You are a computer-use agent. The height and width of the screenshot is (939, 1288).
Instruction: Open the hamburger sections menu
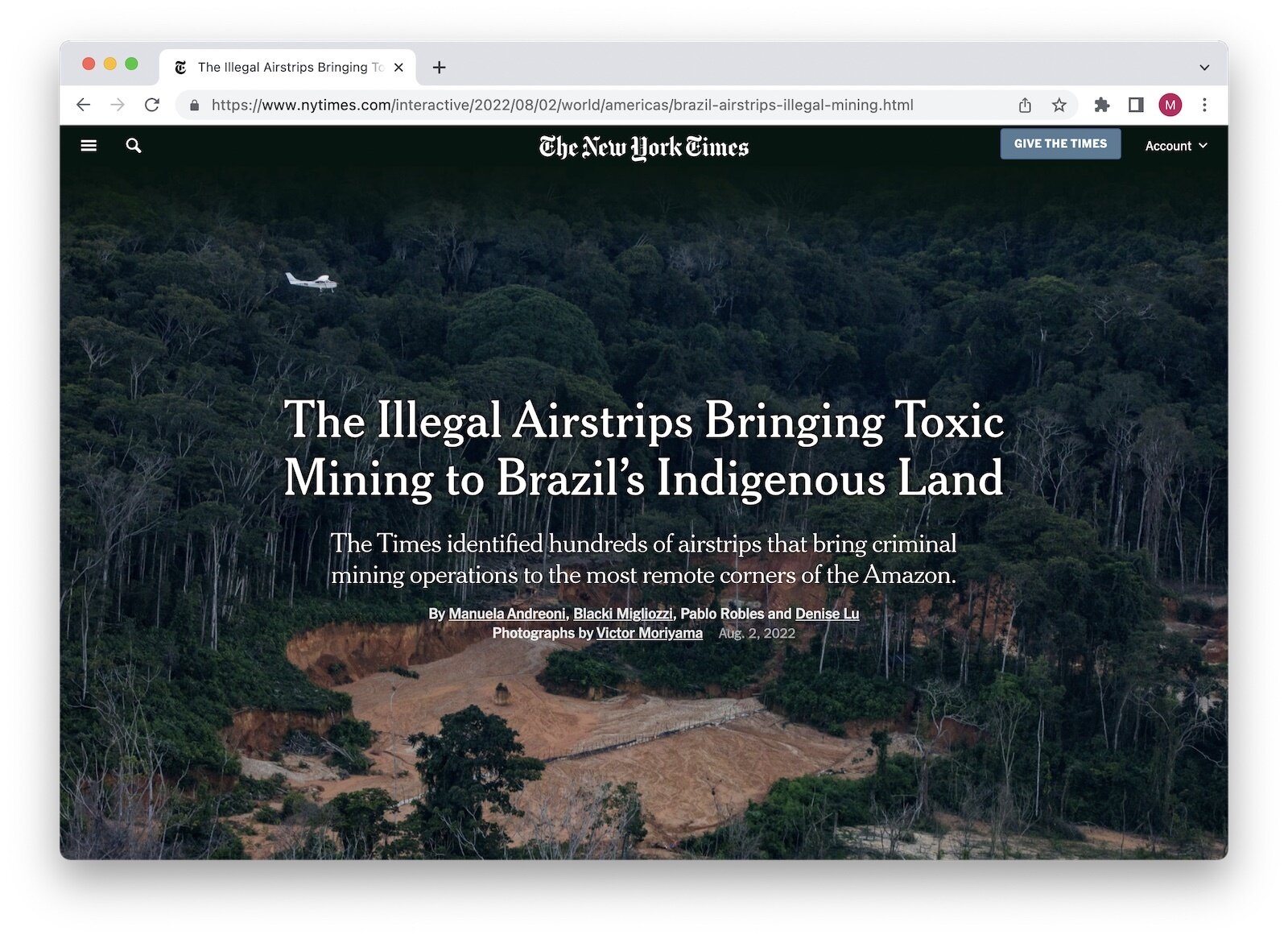point(89,146)
